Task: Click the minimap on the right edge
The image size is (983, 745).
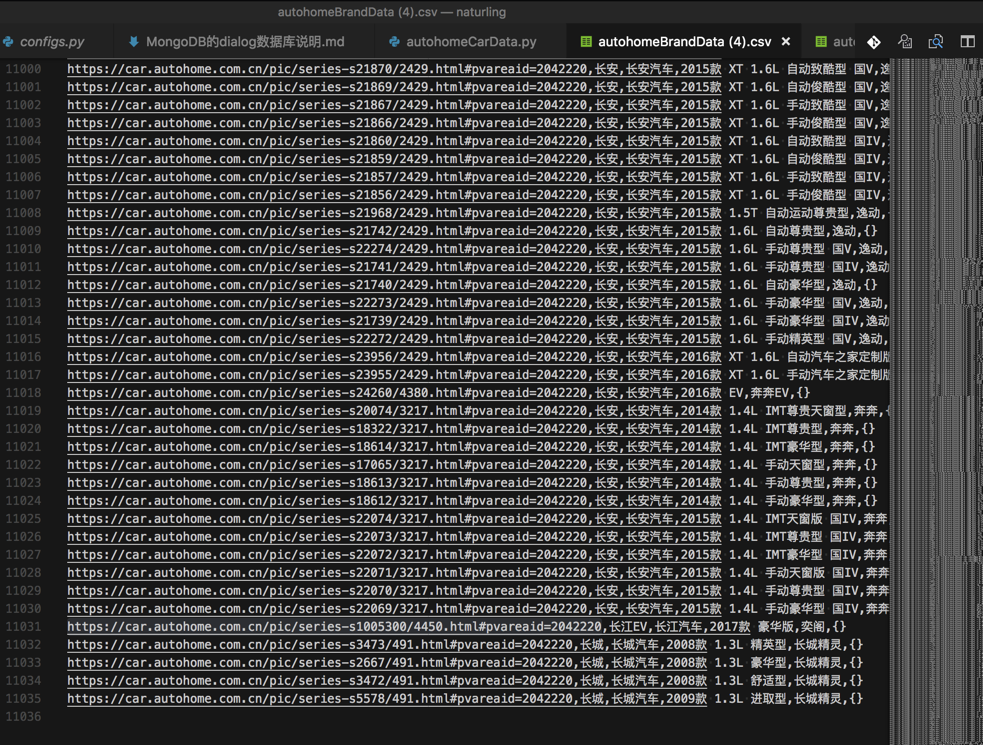Action: [x=935, y=401]
